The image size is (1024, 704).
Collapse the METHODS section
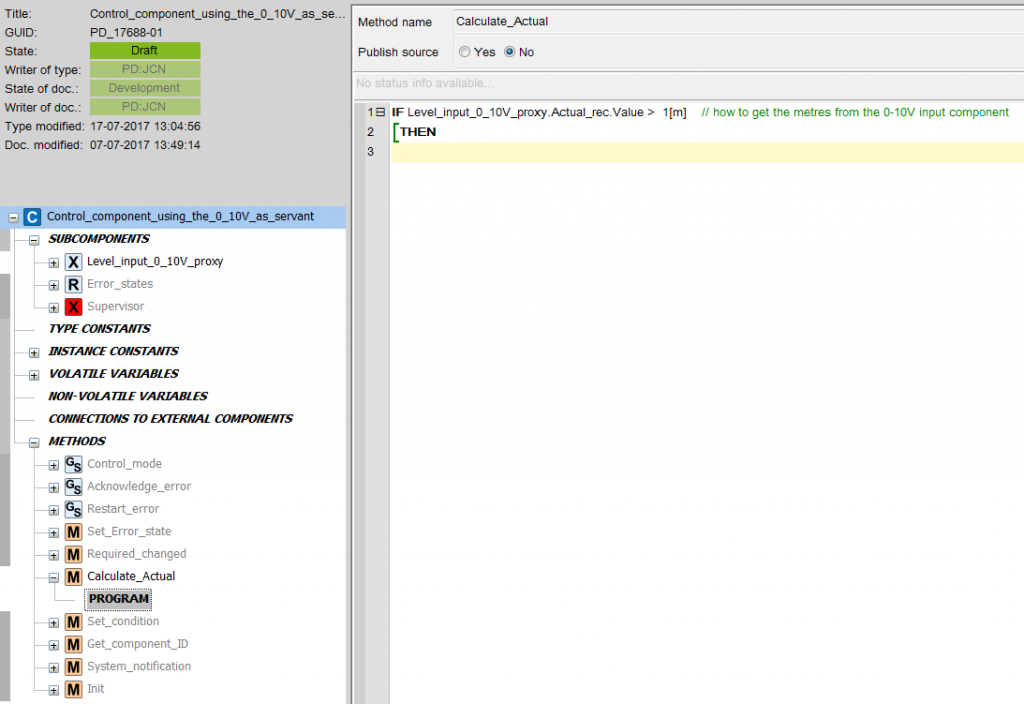click(x=34, y=442)
